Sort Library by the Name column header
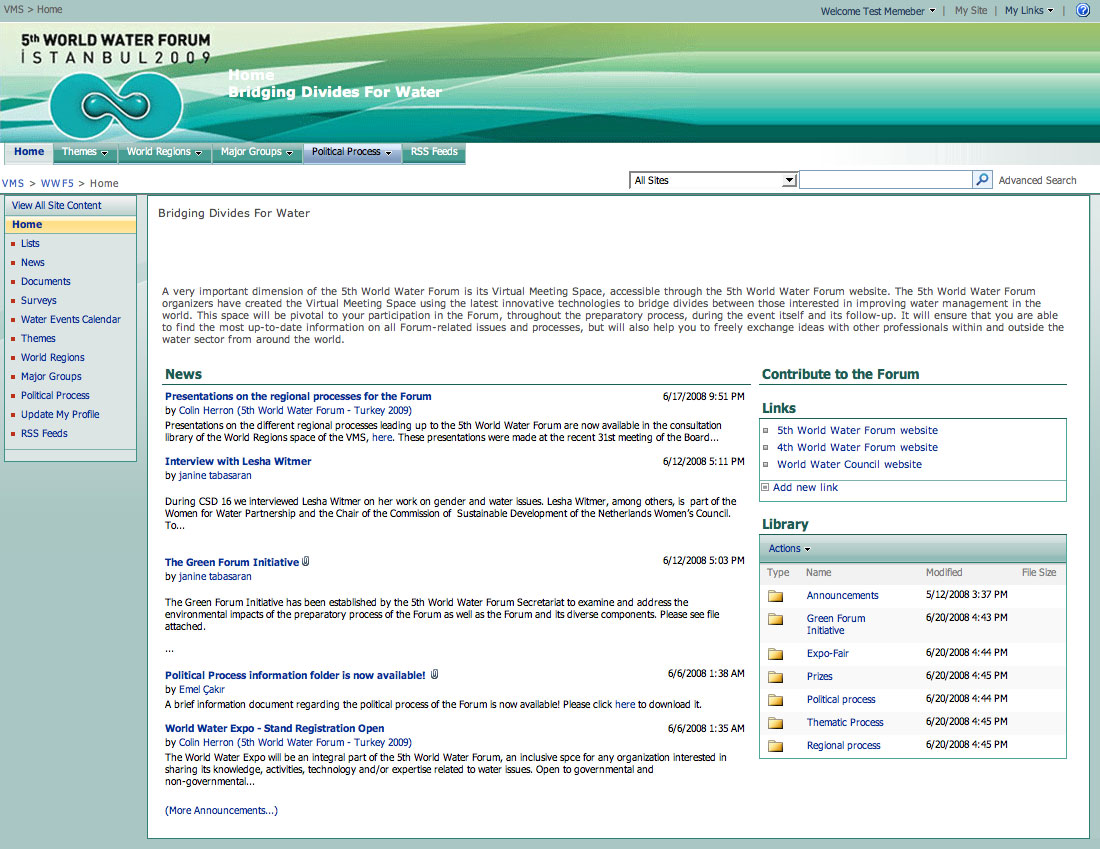Screen dimensions: 1100x849 coord(819,573)
